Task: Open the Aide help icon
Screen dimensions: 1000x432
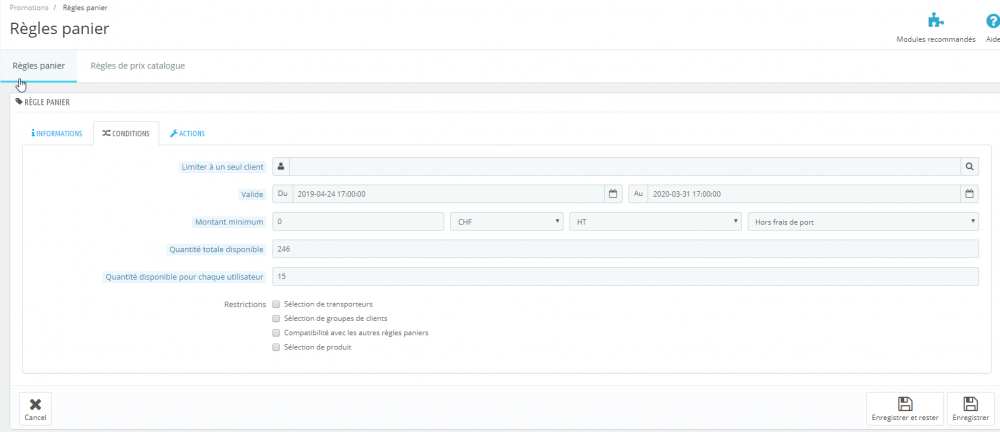Action: pos(992,21)
